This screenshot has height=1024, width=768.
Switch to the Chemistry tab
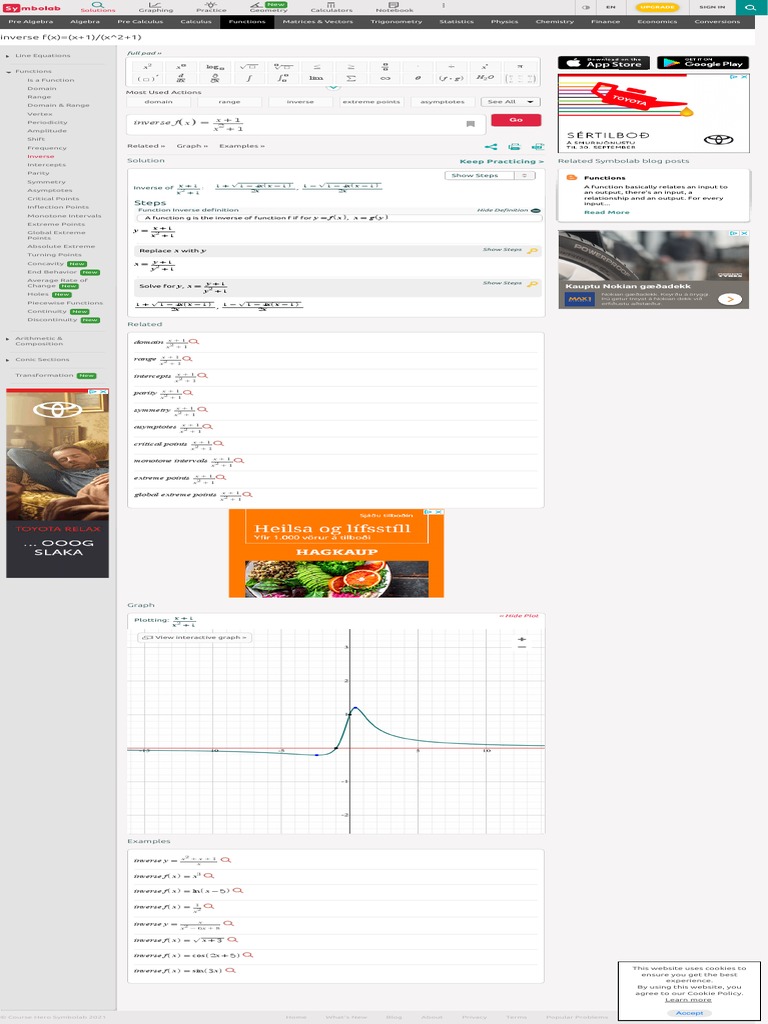[x=554, y=22]
